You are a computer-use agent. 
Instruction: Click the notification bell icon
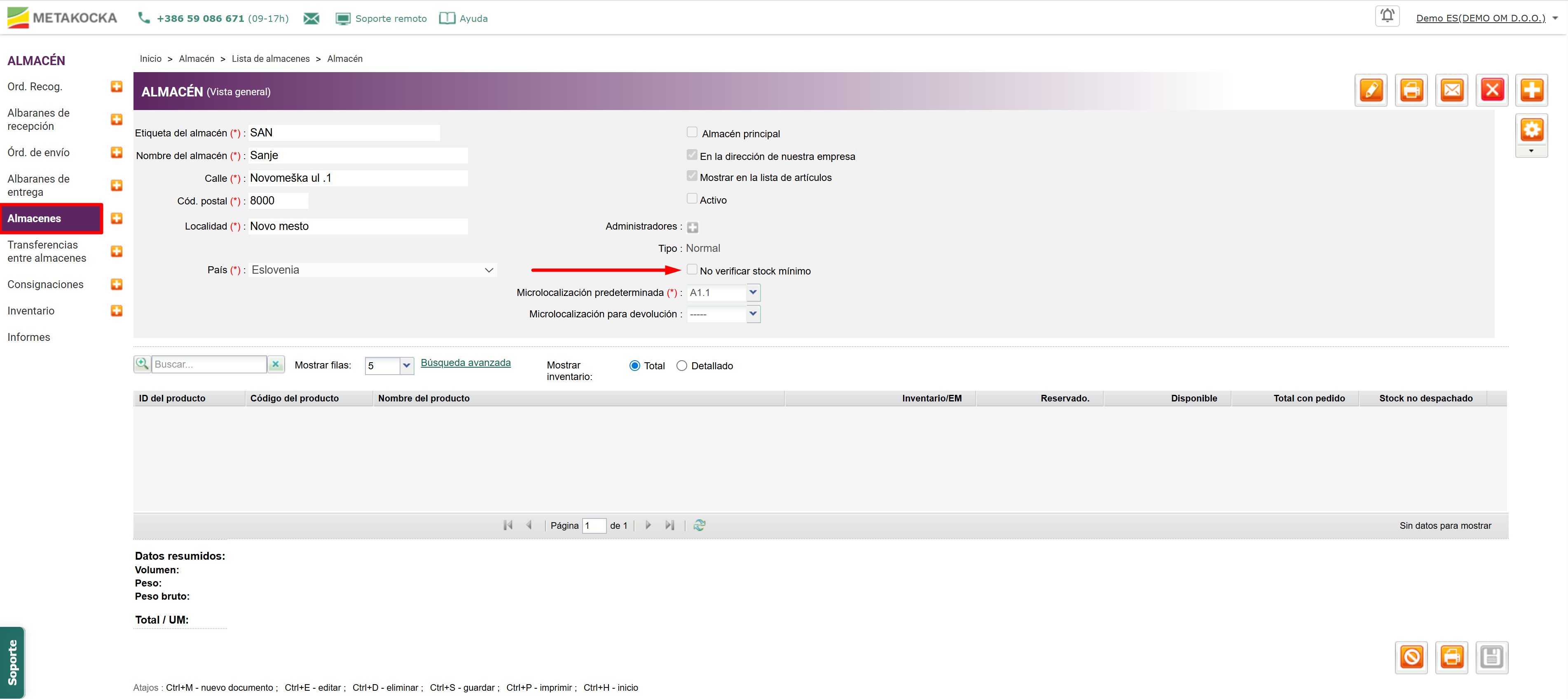point(1387,16)
